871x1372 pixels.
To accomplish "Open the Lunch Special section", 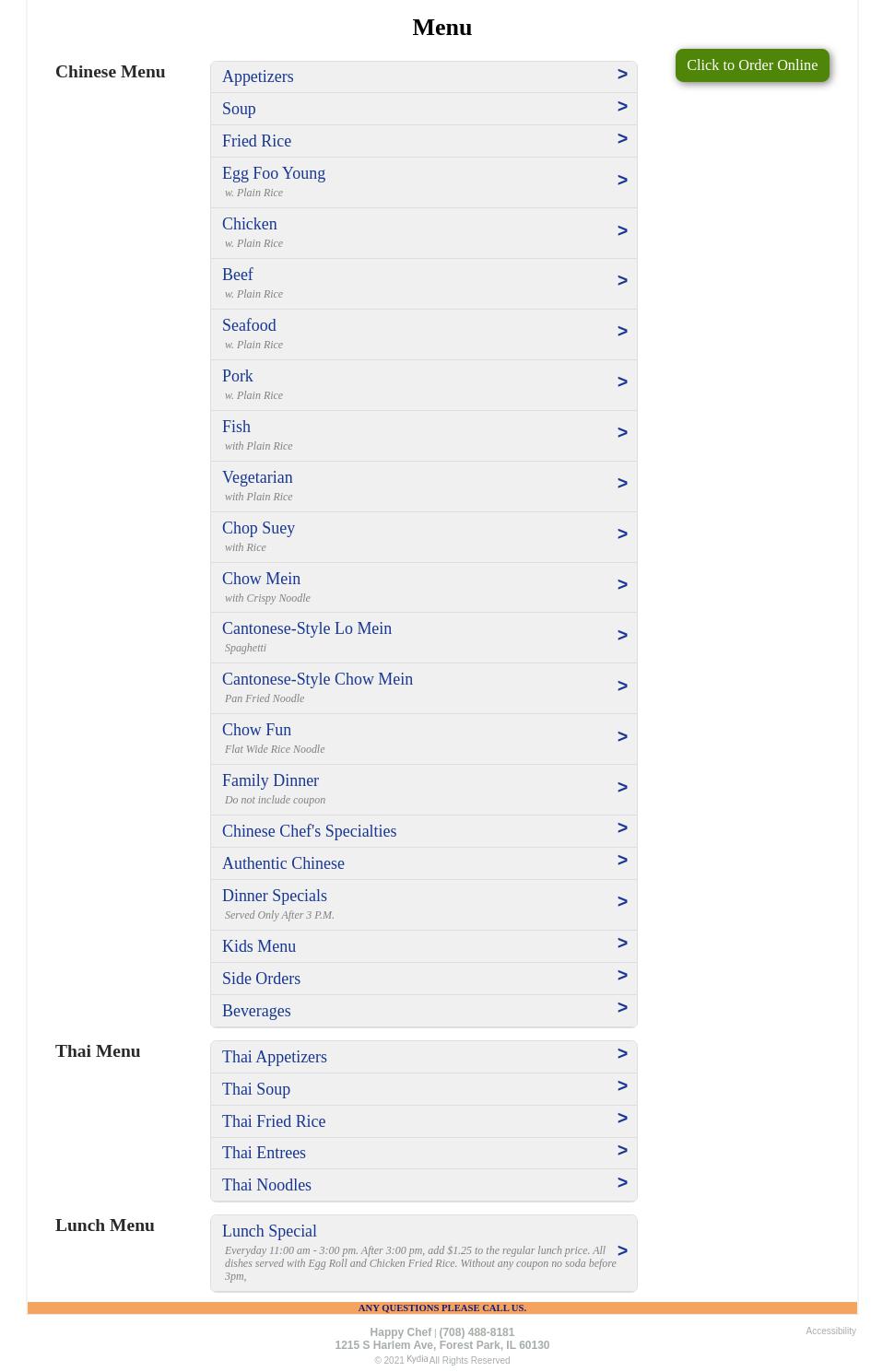I will pos(269,1231).
